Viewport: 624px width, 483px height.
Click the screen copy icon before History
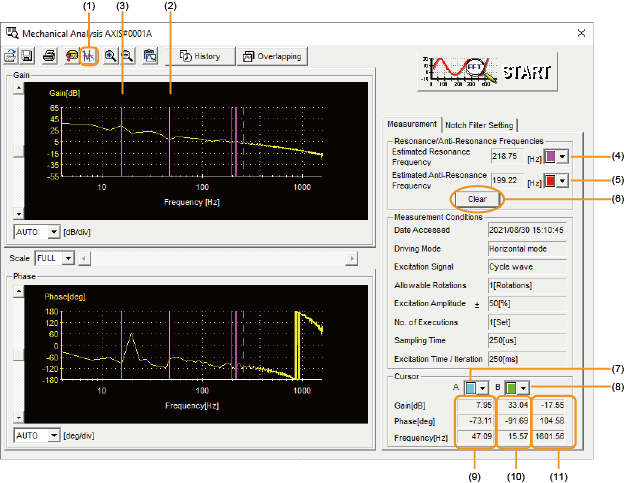149,56
